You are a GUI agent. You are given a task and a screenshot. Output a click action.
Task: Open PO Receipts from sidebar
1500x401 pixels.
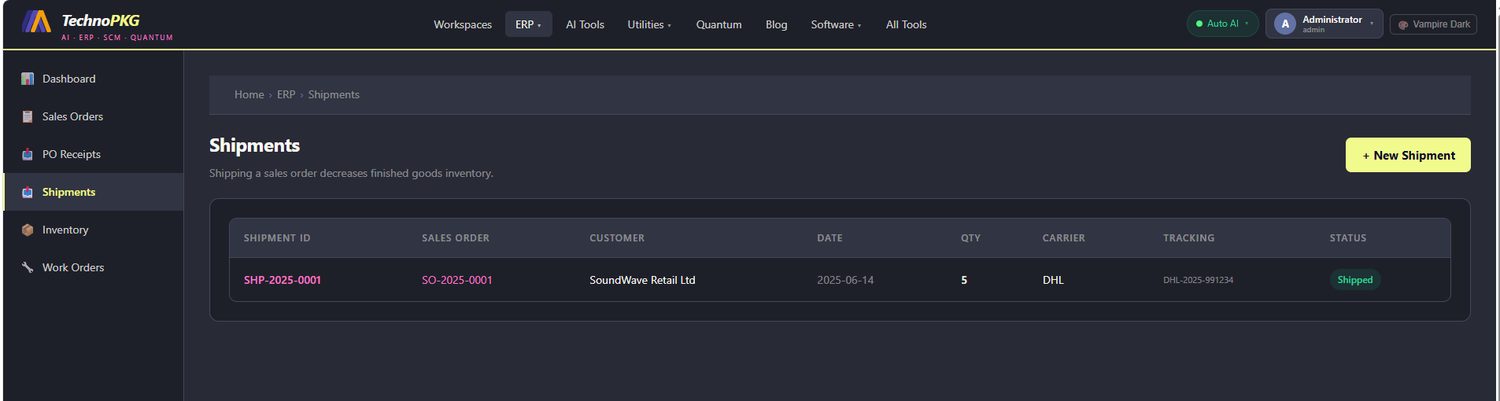pyautogui.click(x=93, y=155)
